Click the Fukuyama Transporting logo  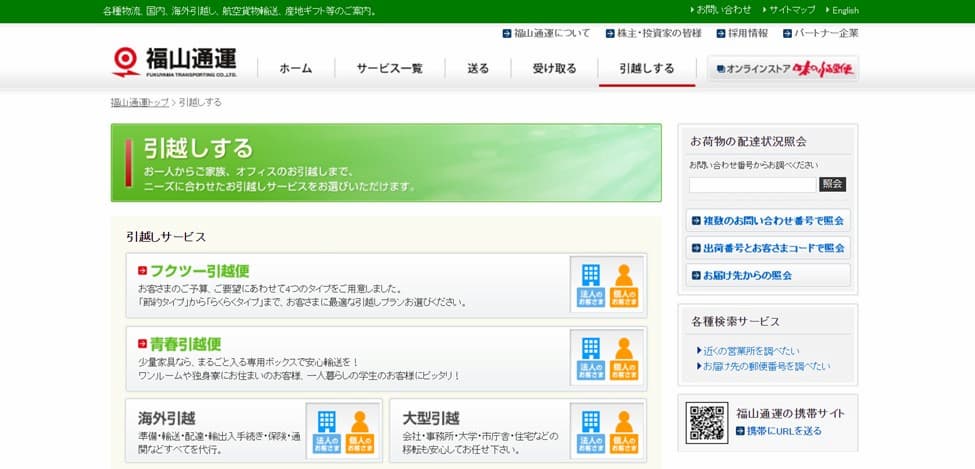pos(175,62)
